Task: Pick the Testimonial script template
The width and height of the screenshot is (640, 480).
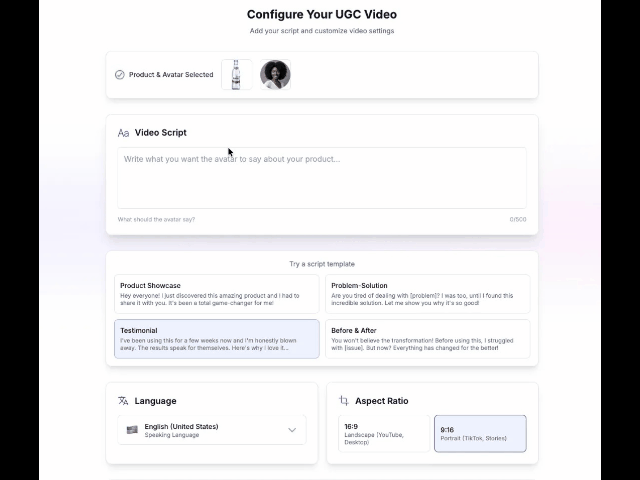Action: pos(217,339)
